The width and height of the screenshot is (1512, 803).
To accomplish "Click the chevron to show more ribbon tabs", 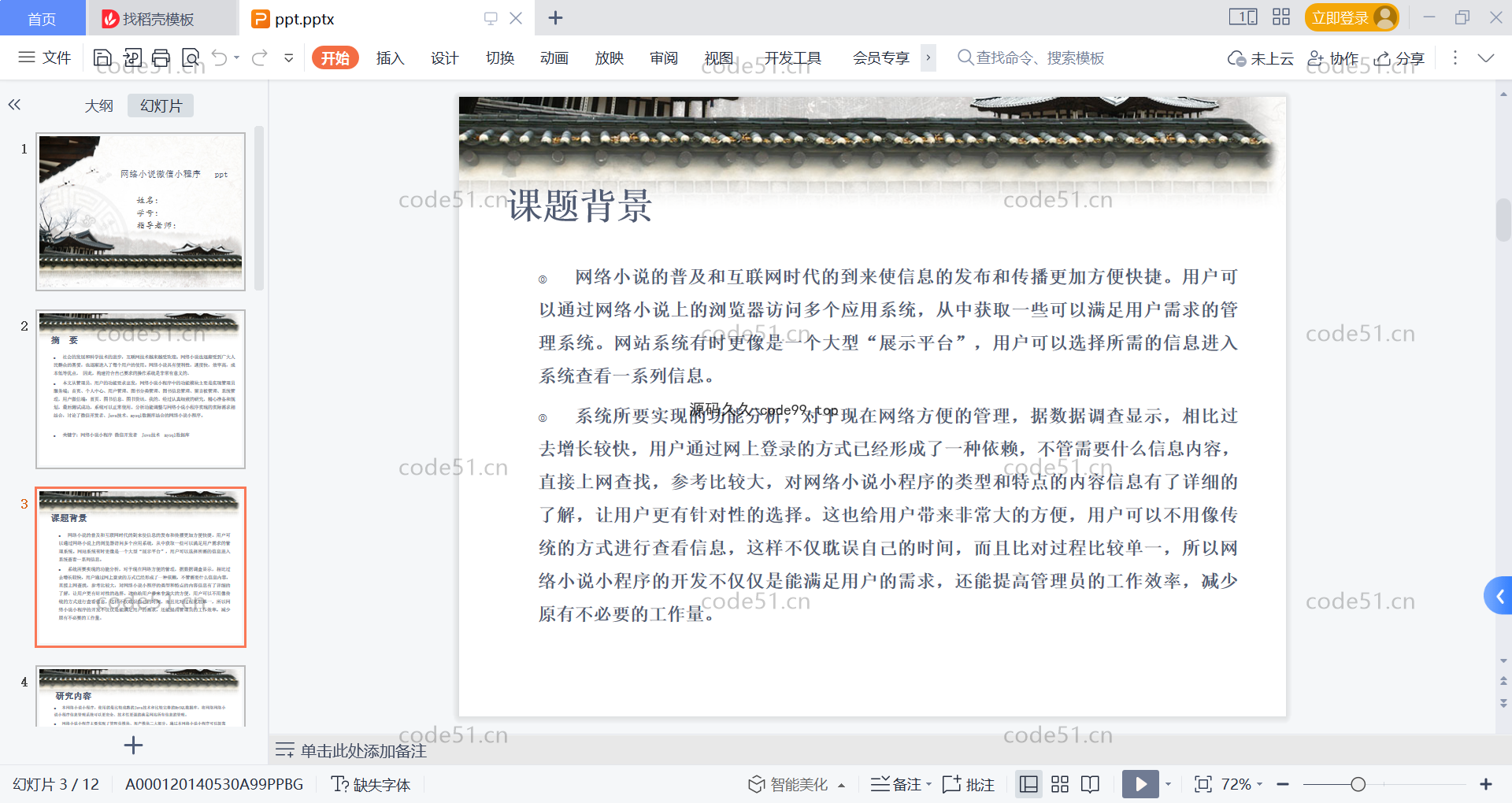I will pyautogui.click(x=928, y=57).
